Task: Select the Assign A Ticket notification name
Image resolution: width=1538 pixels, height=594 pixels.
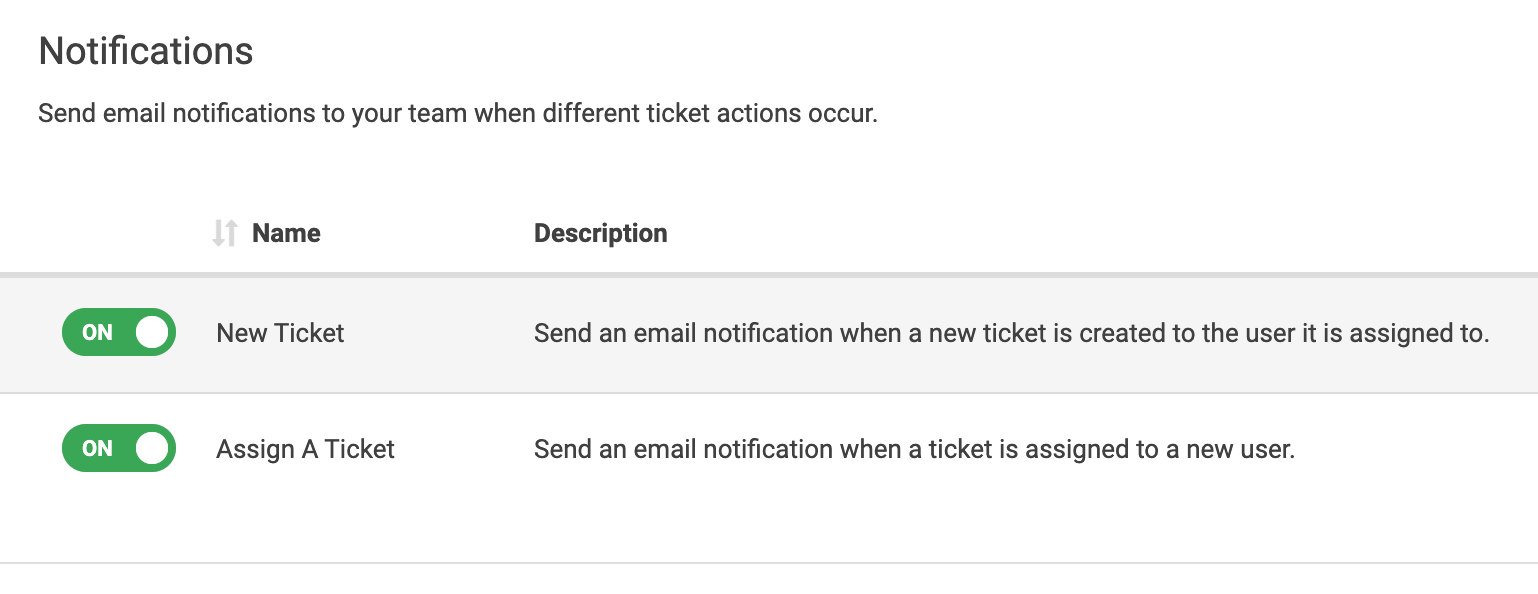Action: (305, 450)
